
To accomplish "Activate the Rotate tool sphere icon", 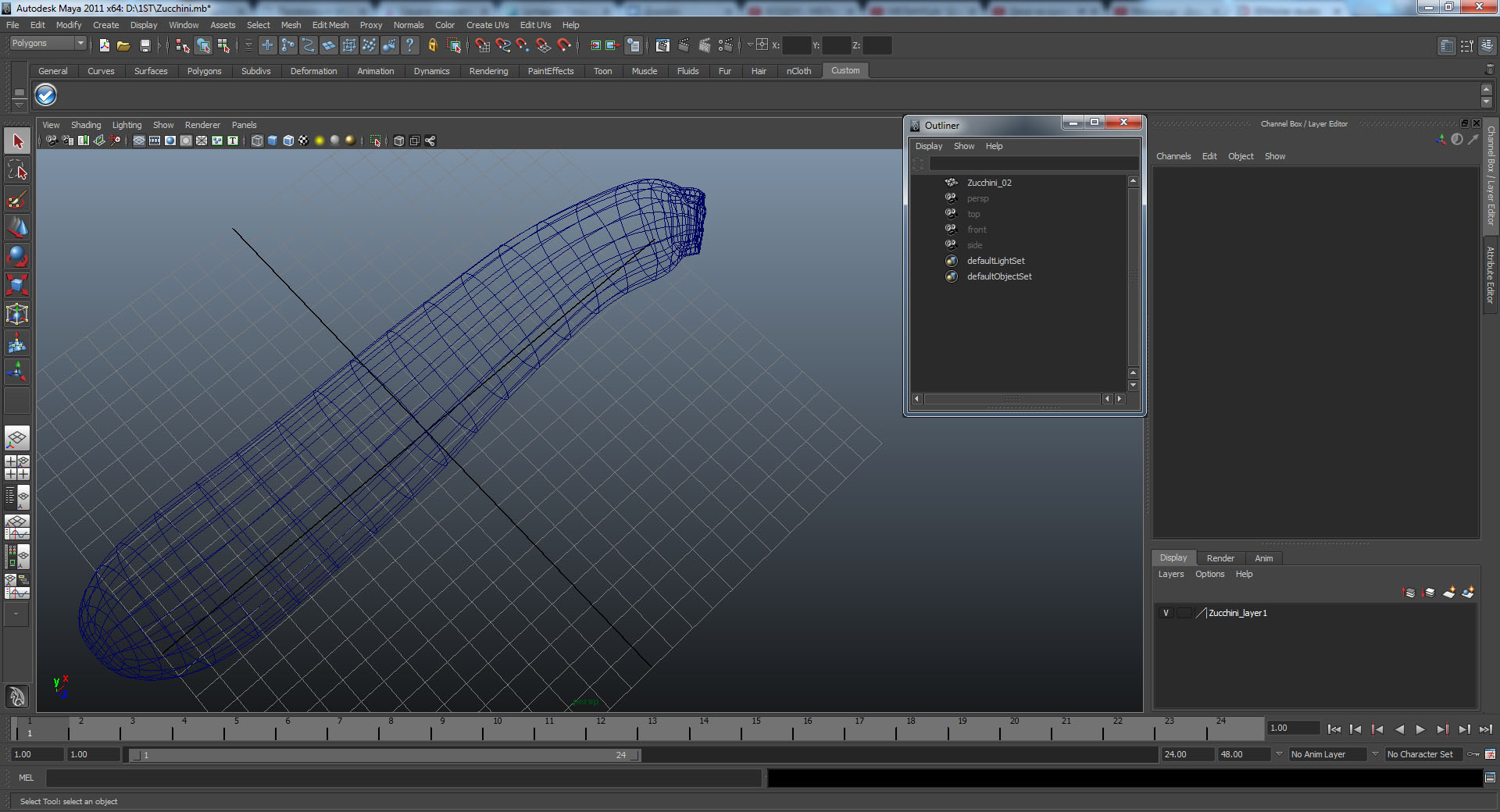I will [x=17, y=256].
